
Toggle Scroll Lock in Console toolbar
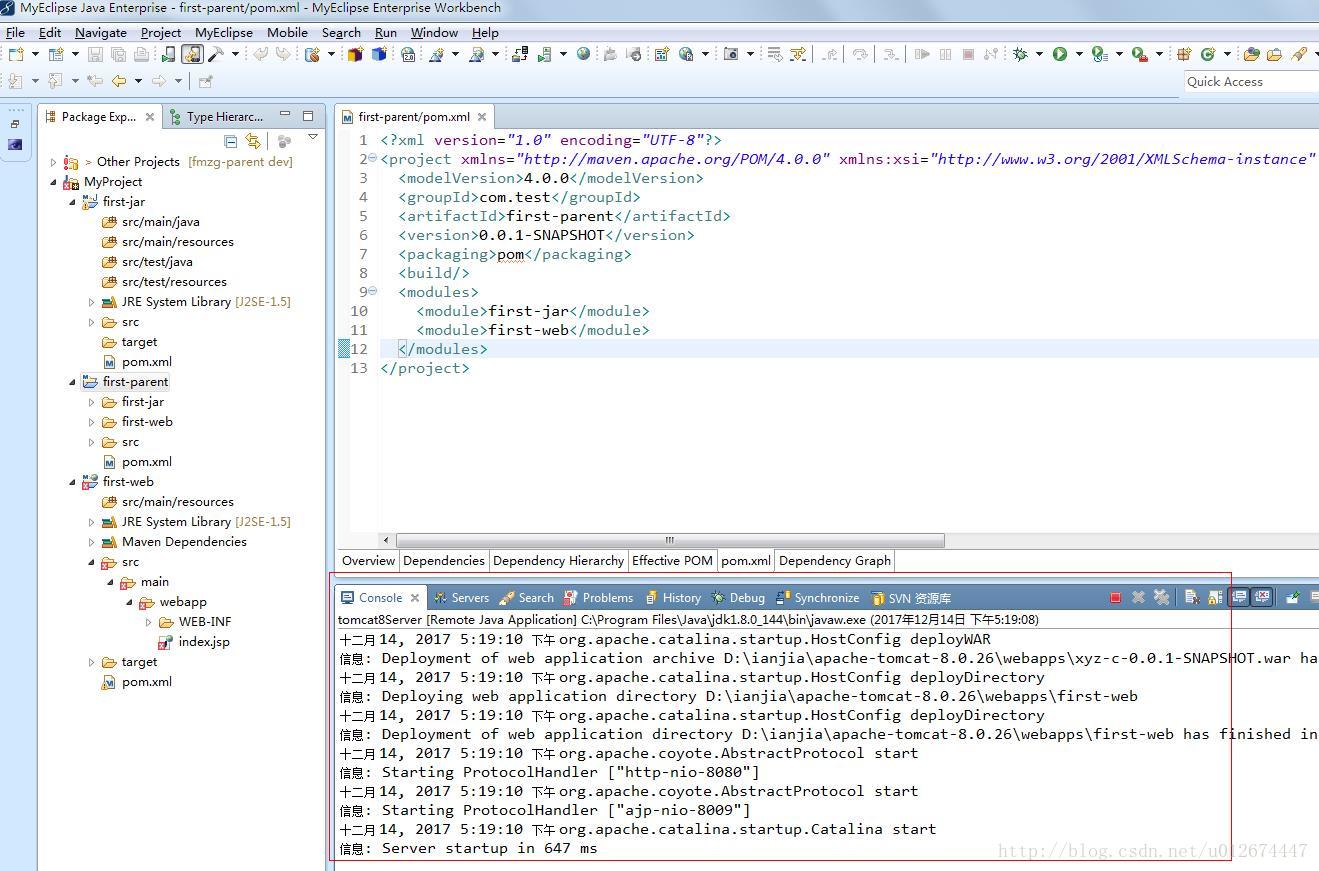click(x=1215, y=597)
